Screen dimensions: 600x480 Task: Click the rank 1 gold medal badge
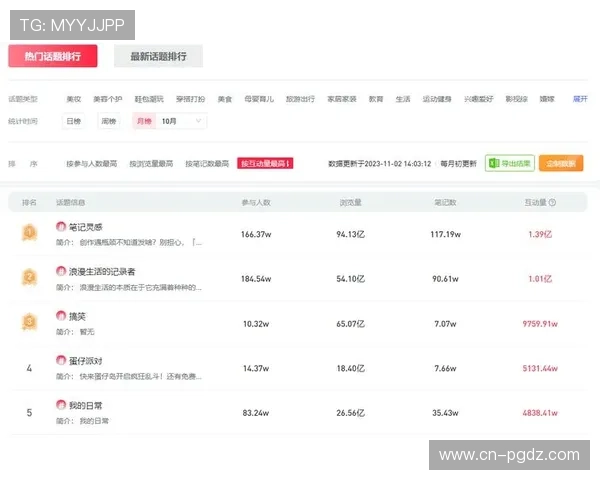(x=29, y=233)
